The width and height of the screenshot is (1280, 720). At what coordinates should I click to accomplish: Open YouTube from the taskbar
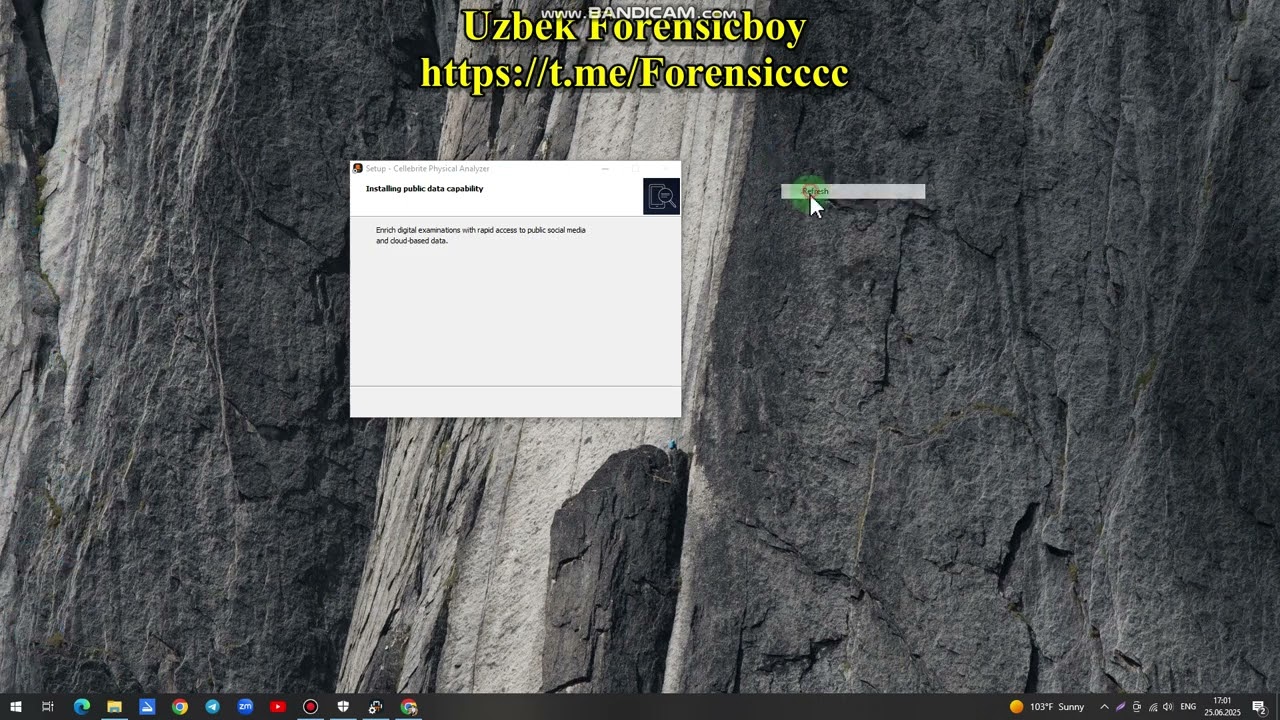click(x=278, y=707)
